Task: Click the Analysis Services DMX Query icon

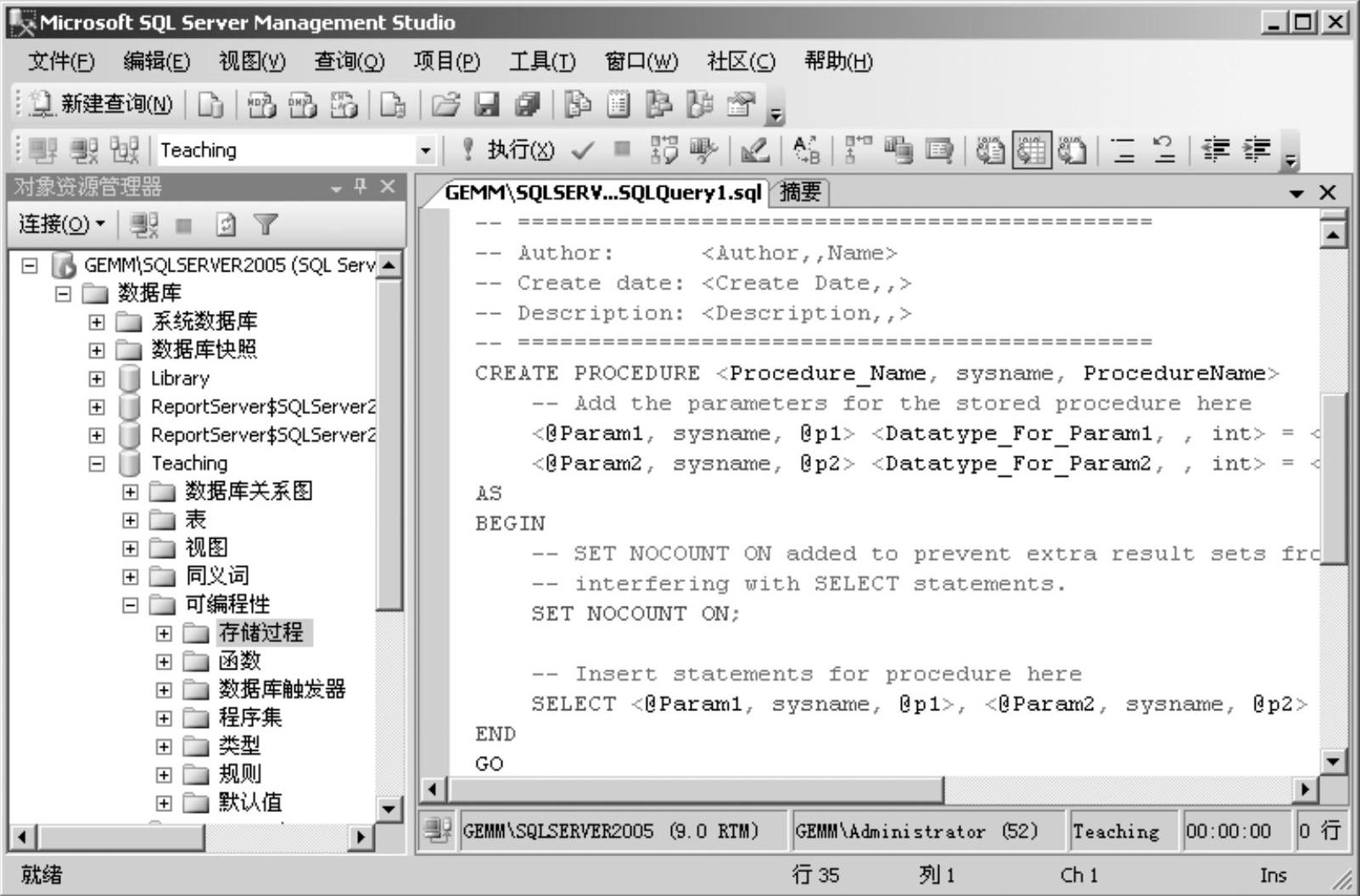Action: (x=302, y=104)
